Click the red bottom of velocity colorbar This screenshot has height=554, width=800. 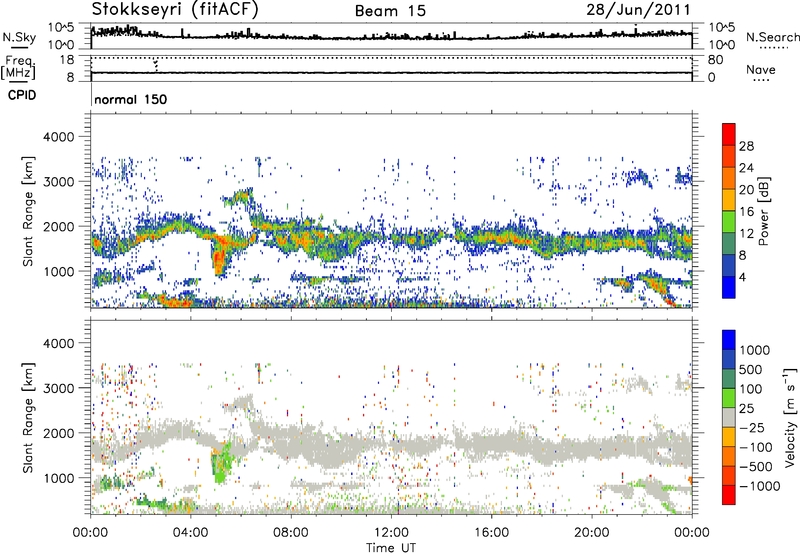(x=729, y=495)
